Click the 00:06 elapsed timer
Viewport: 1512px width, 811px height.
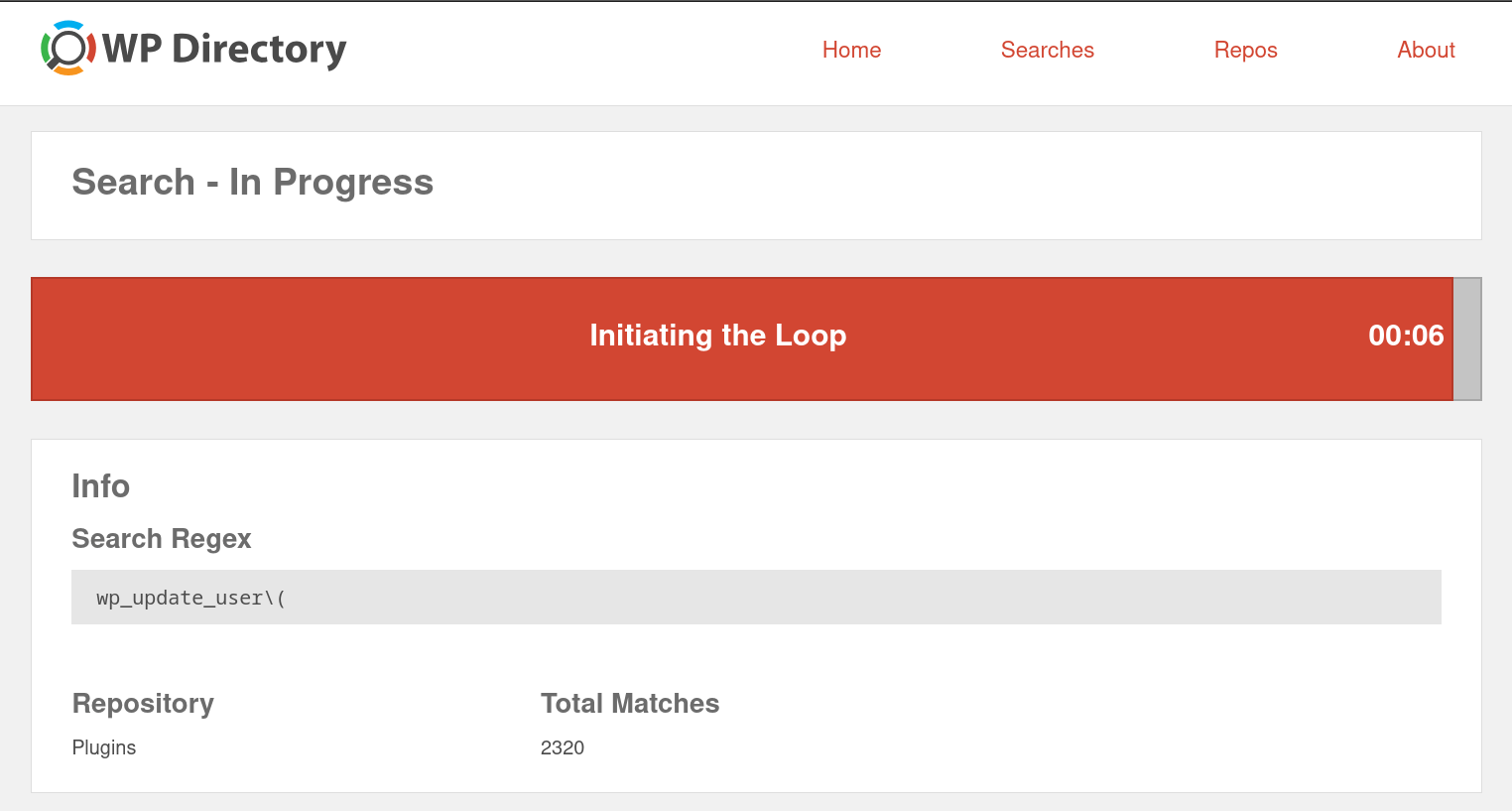click(1406, 336)
